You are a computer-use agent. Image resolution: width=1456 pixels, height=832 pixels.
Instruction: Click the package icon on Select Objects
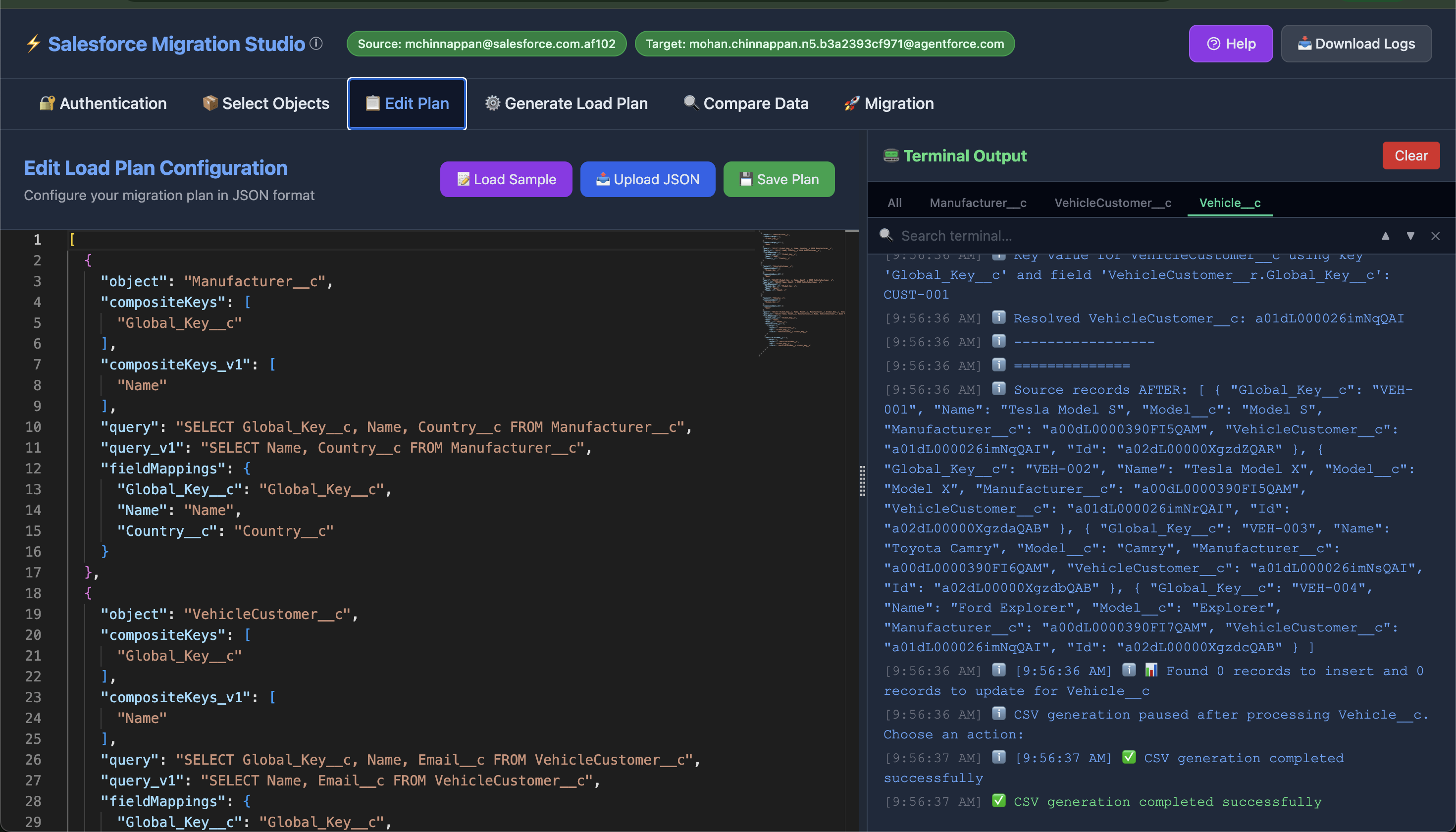click(209, 103)
